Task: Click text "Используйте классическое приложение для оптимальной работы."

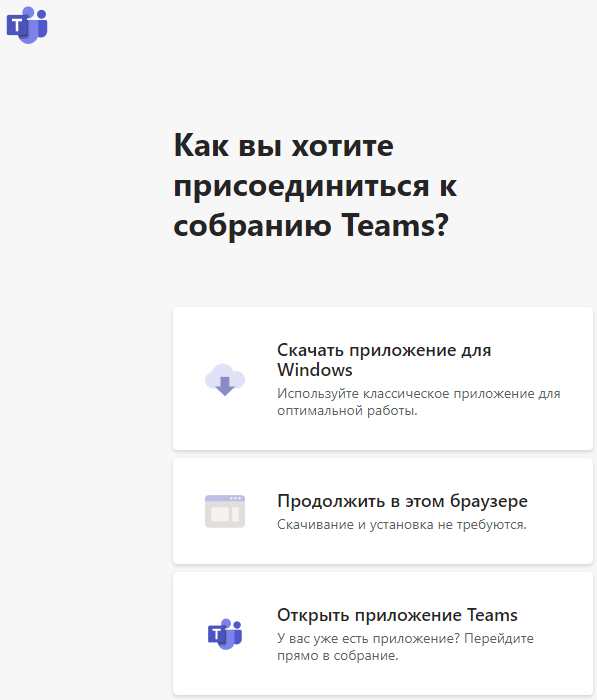Action: pyautogui.click(x=418, y=402)
